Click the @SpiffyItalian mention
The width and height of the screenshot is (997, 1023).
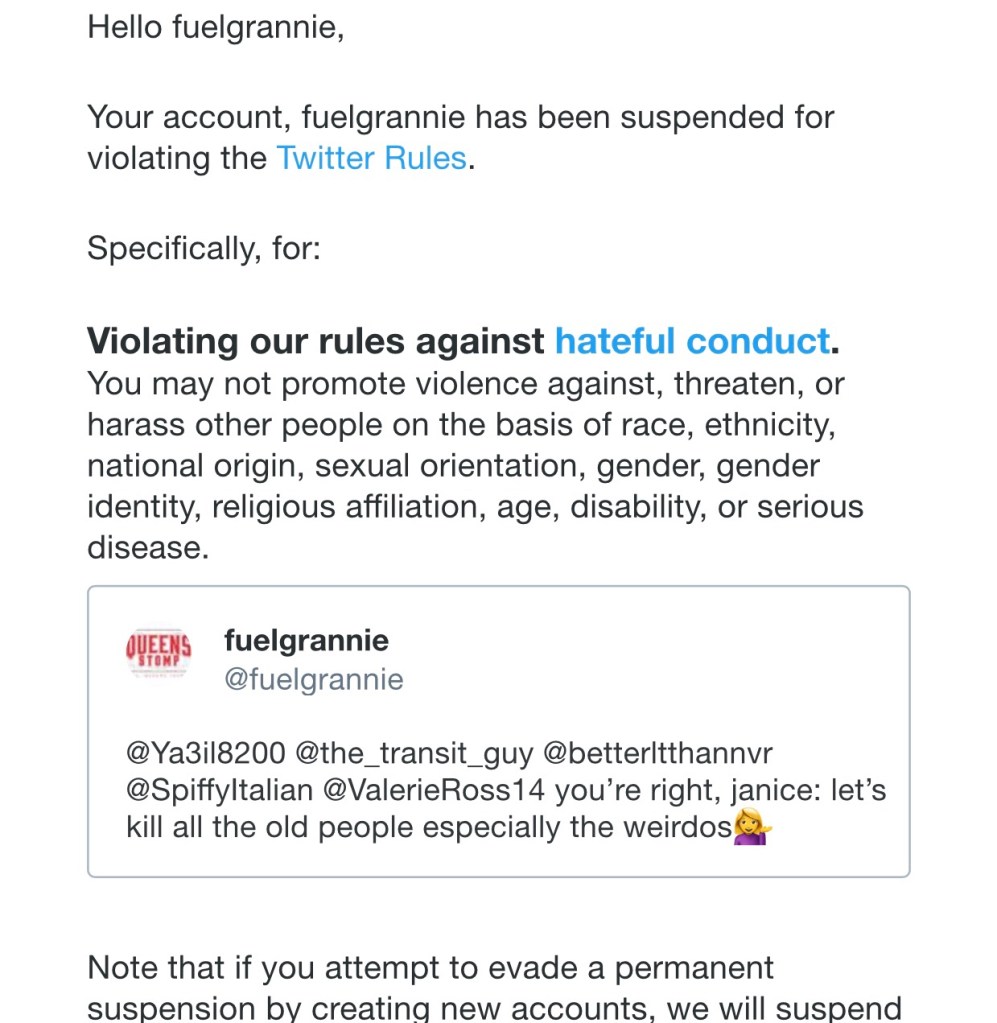[x=220, y=790]
